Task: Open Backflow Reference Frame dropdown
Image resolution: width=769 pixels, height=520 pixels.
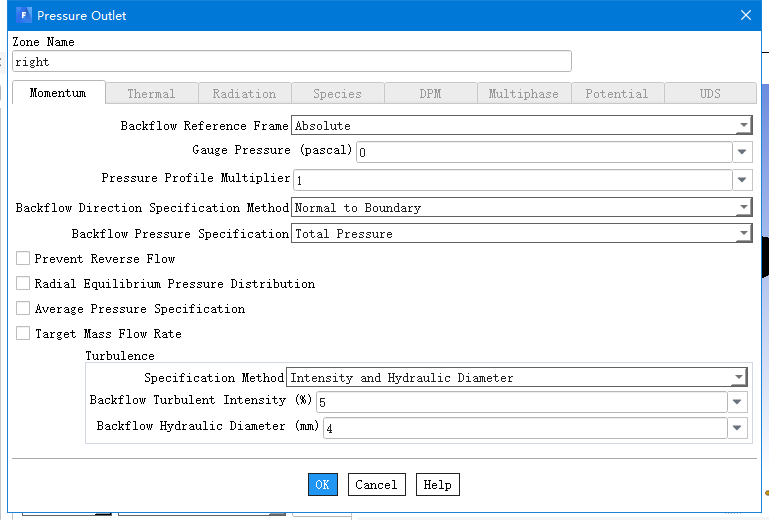Action: [x=522, y=126]
